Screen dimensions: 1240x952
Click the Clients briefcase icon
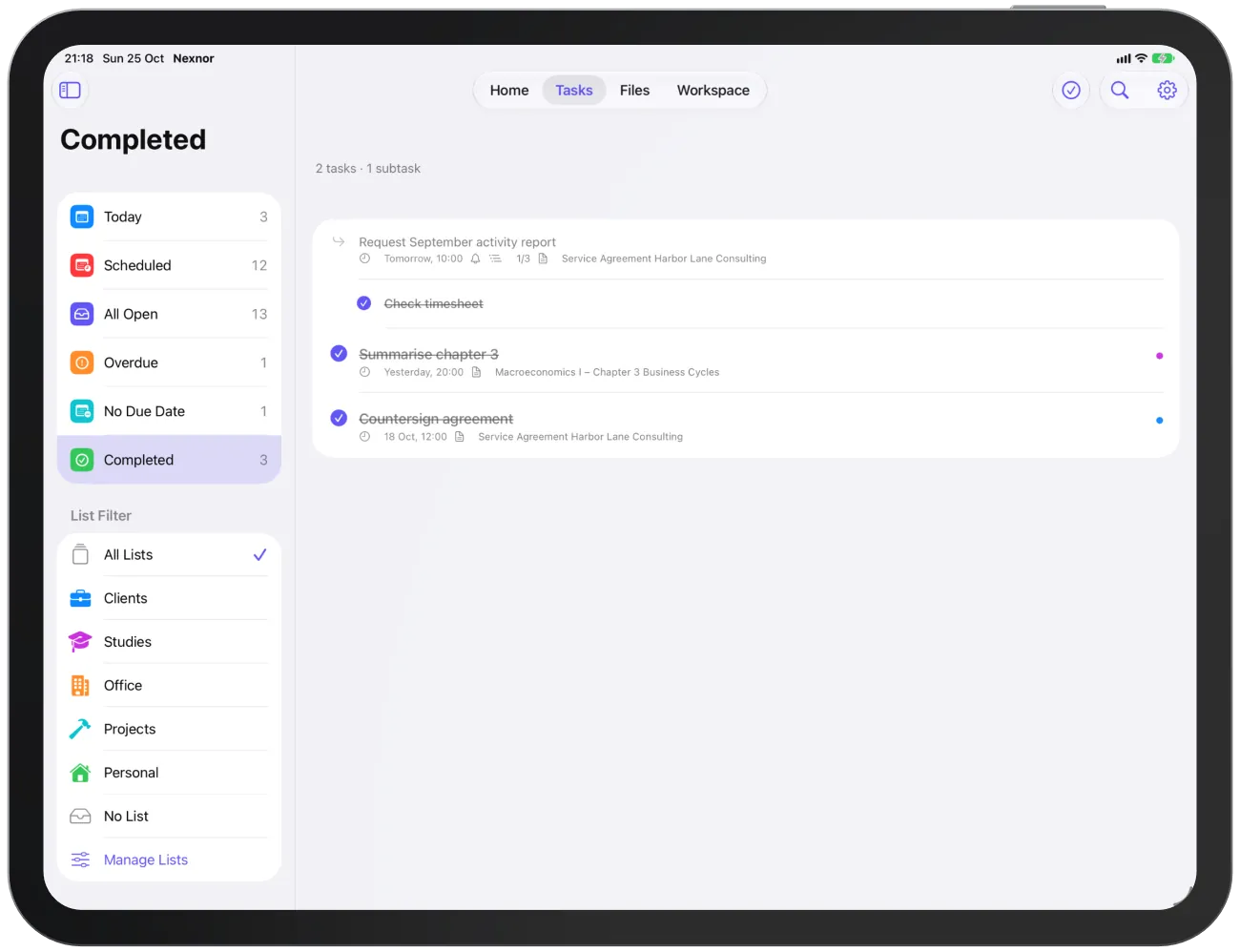(81, 598)
